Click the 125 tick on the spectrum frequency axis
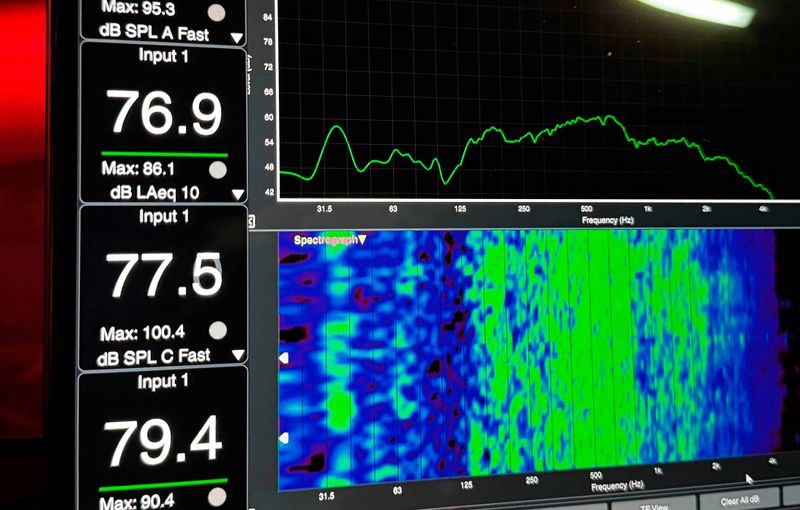Screen dimensions: 800x510 [x=460, y=209]
